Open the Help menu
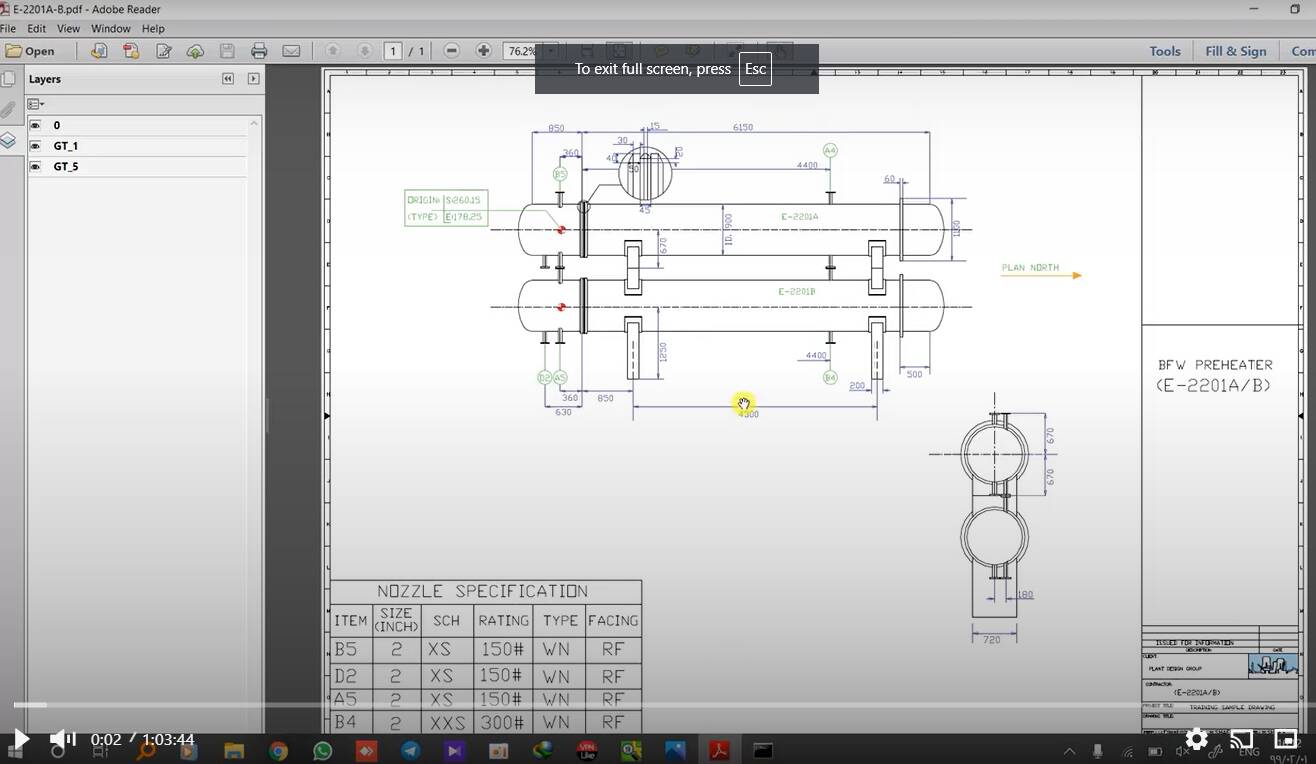1316x764 pixels. pos(153,29)
